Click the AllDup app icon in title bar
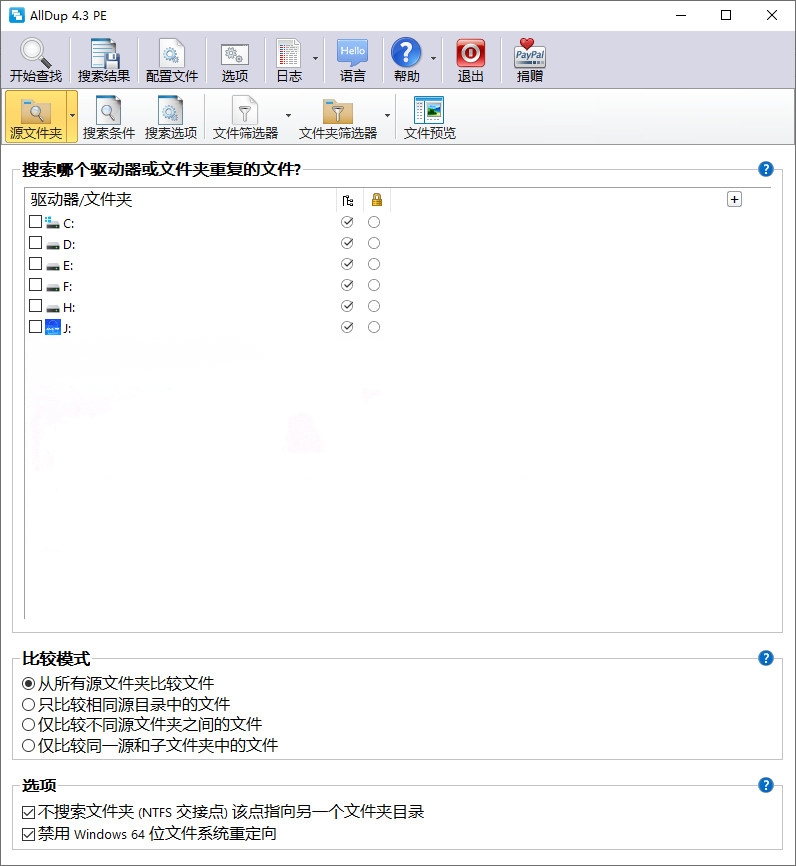The width and height of the screenshot is (796, 866). [x=17, y=15]
